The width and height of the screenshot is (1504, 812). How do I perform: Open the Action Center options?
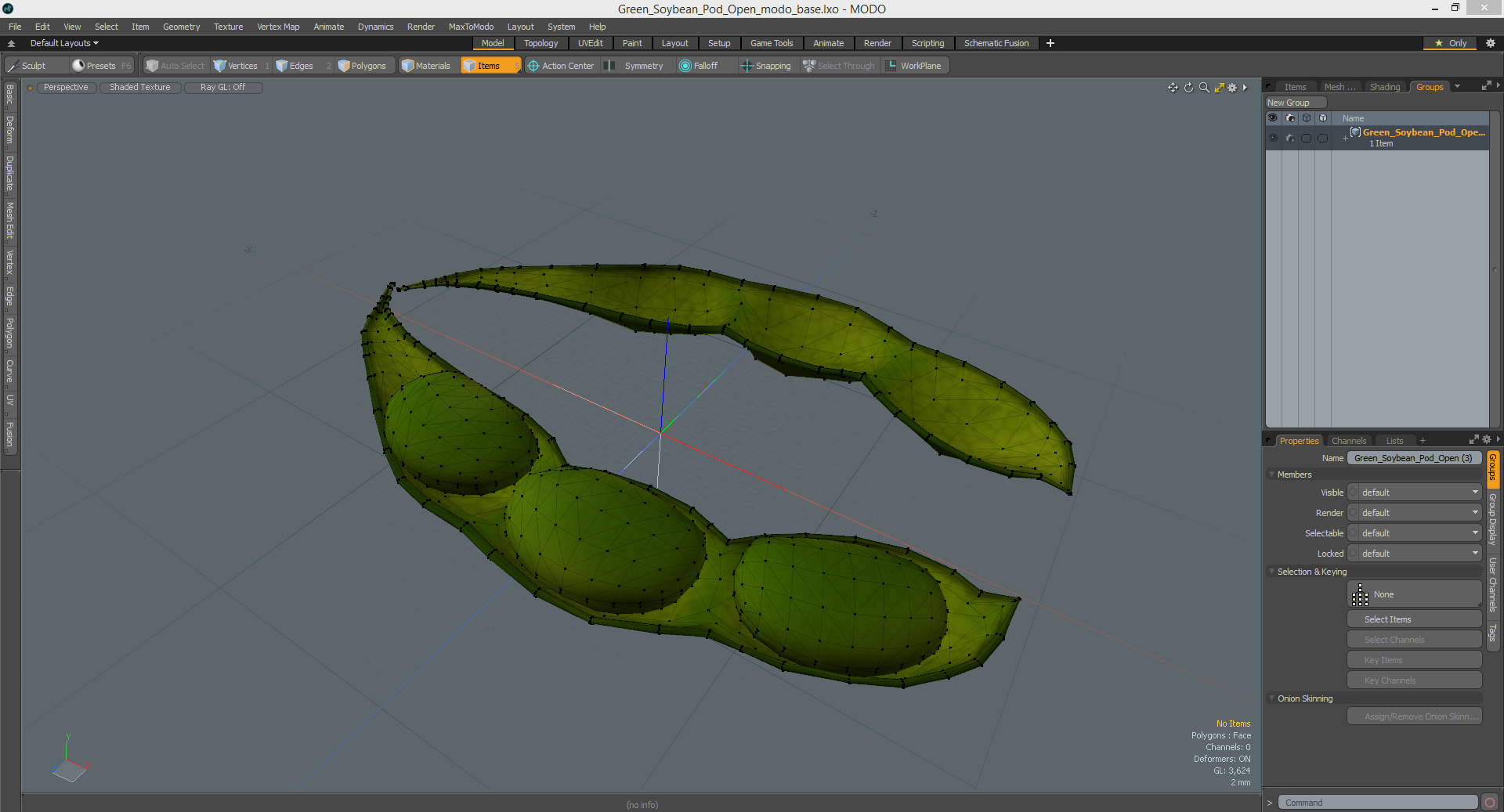coord(561,66)
